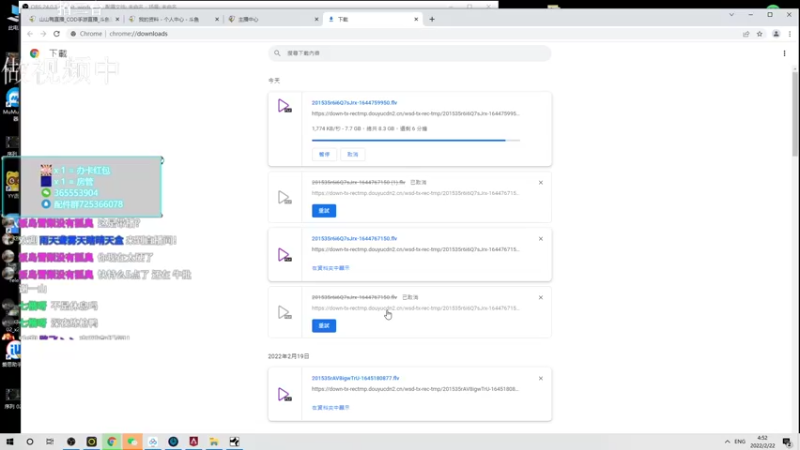Close the 主播中心 tab
This screenshot has width=800, height=450.
(316, 19)
